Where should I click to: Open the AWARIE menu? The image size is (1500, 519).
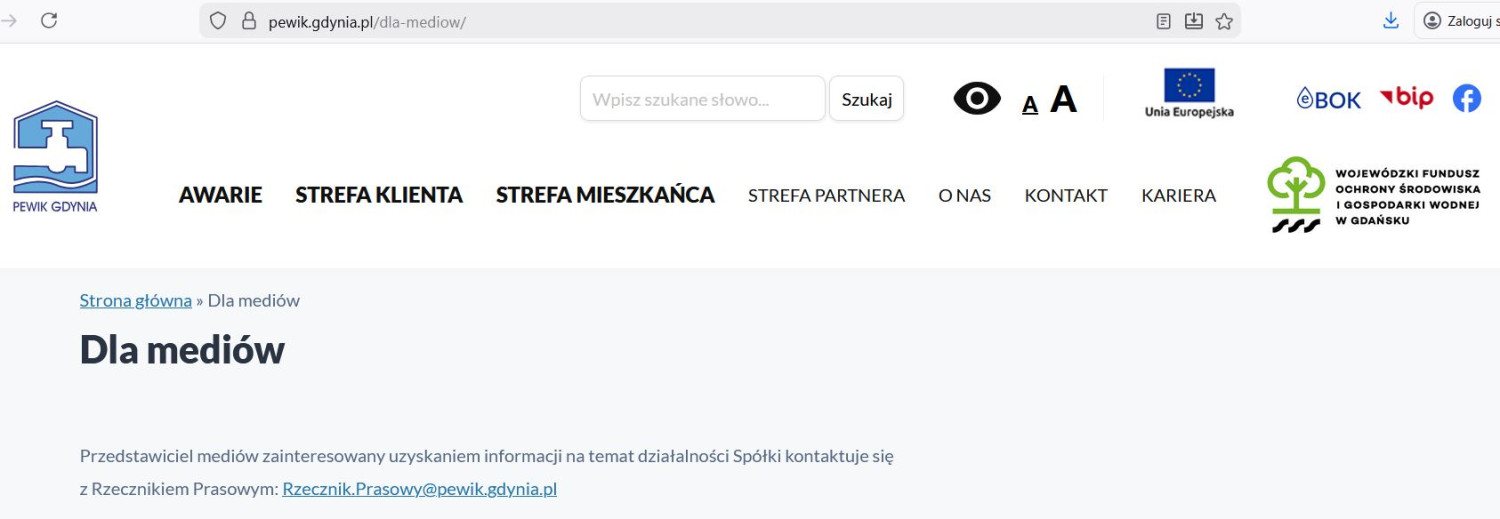tap(220, 195)
